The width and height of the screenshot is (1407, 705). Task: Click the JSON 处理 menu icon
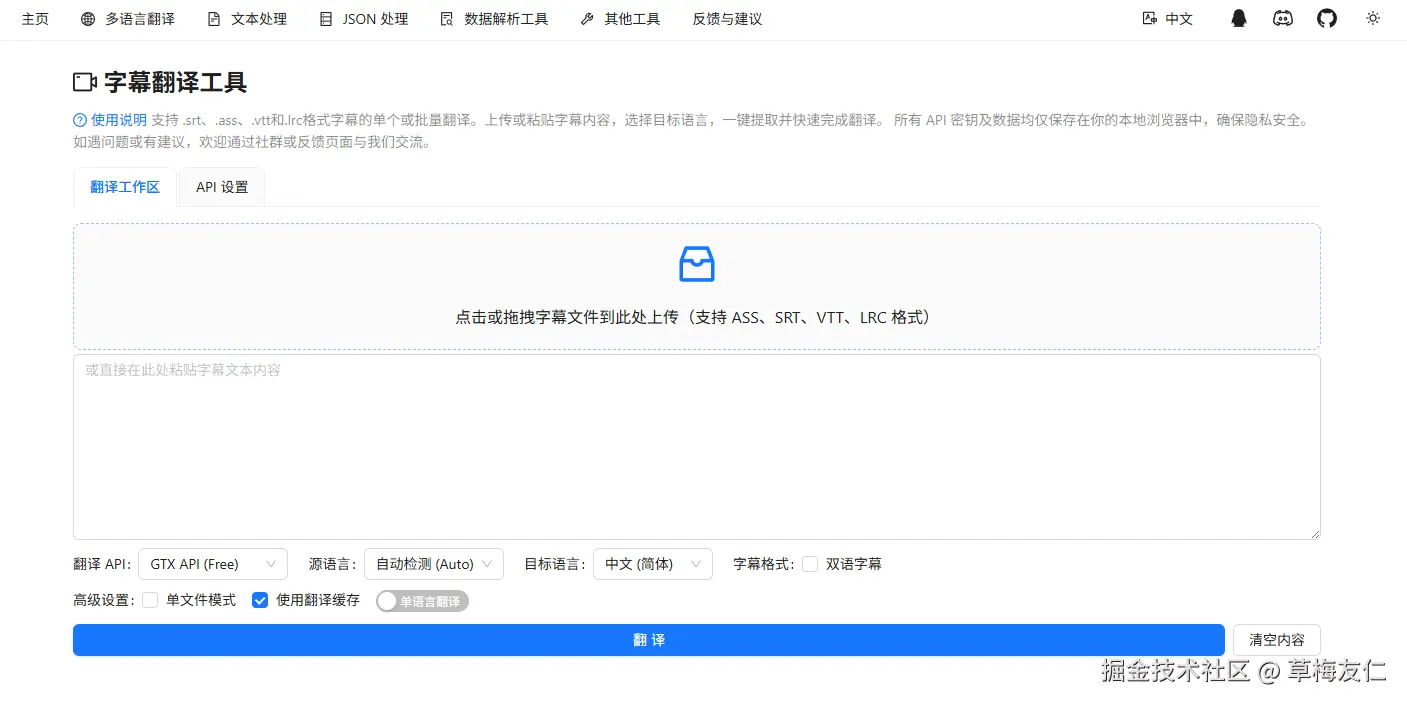pos(326,19)
